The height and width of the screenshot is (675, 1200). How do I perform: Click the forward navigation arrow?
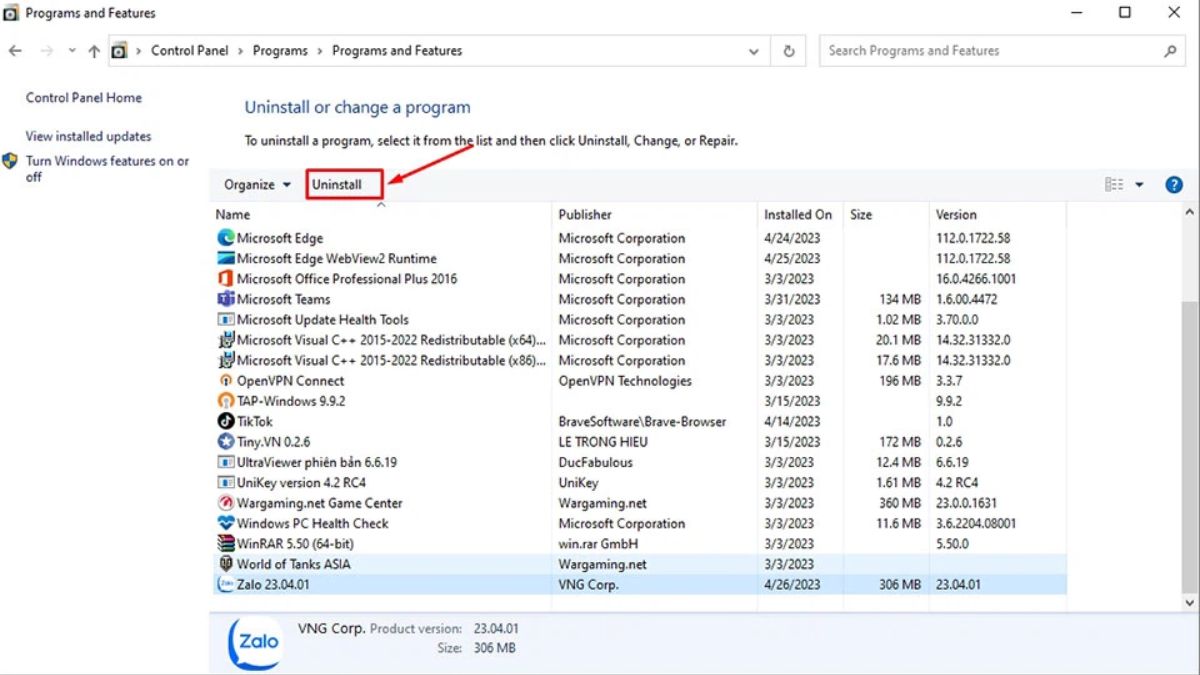click(x=47, y=51)
